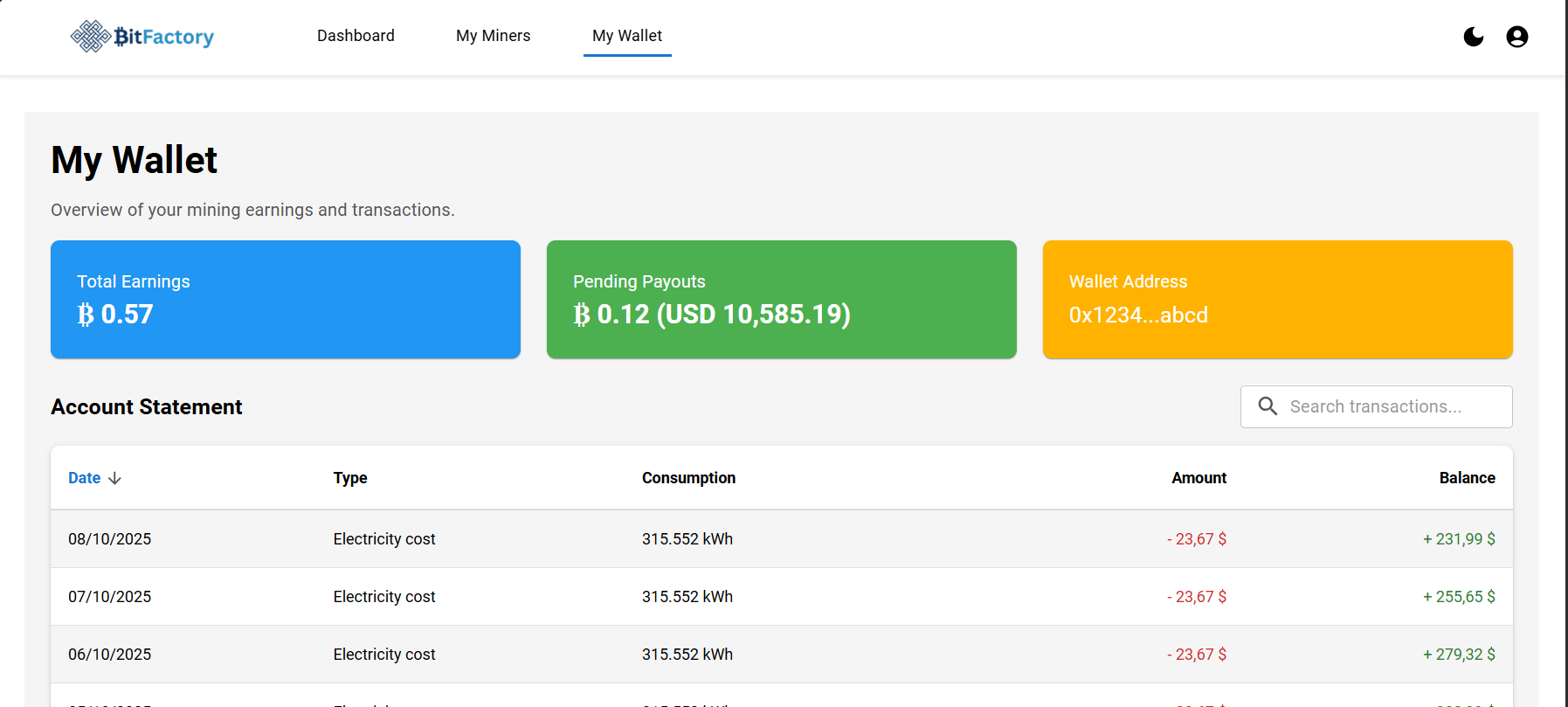Select the My Wallet tab
The width and height of the screenshot is (1568, 707).
tap(626, 36)
